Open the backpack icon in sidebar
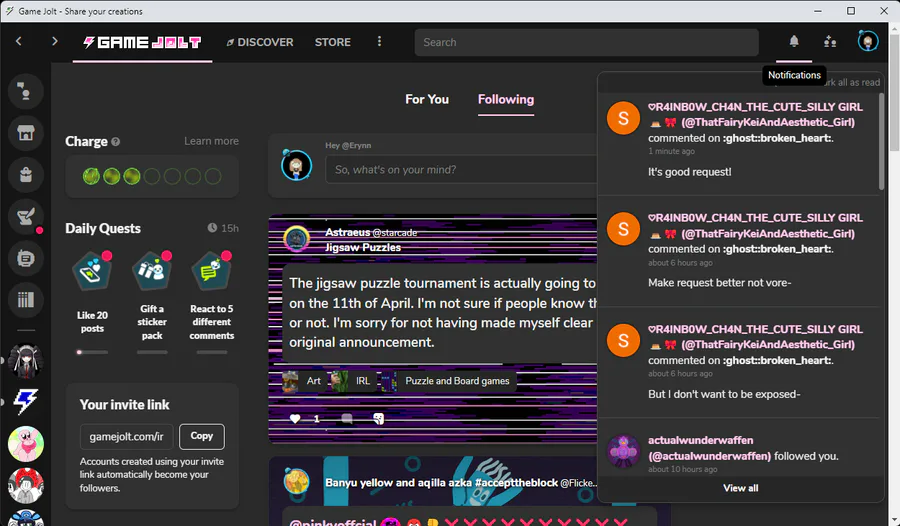 point(26,175)
